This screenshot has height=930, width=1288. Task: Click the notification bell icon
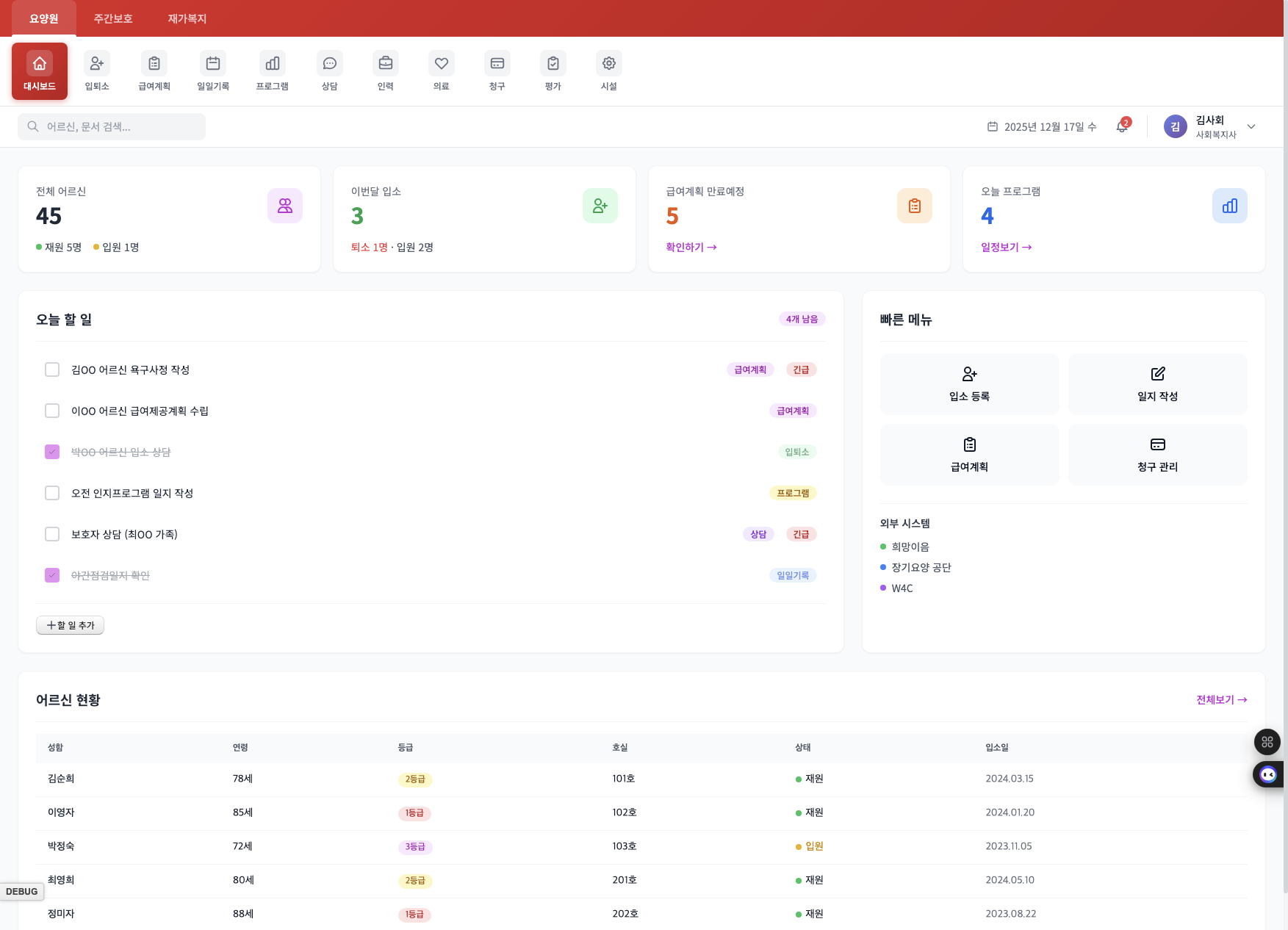1121,126
